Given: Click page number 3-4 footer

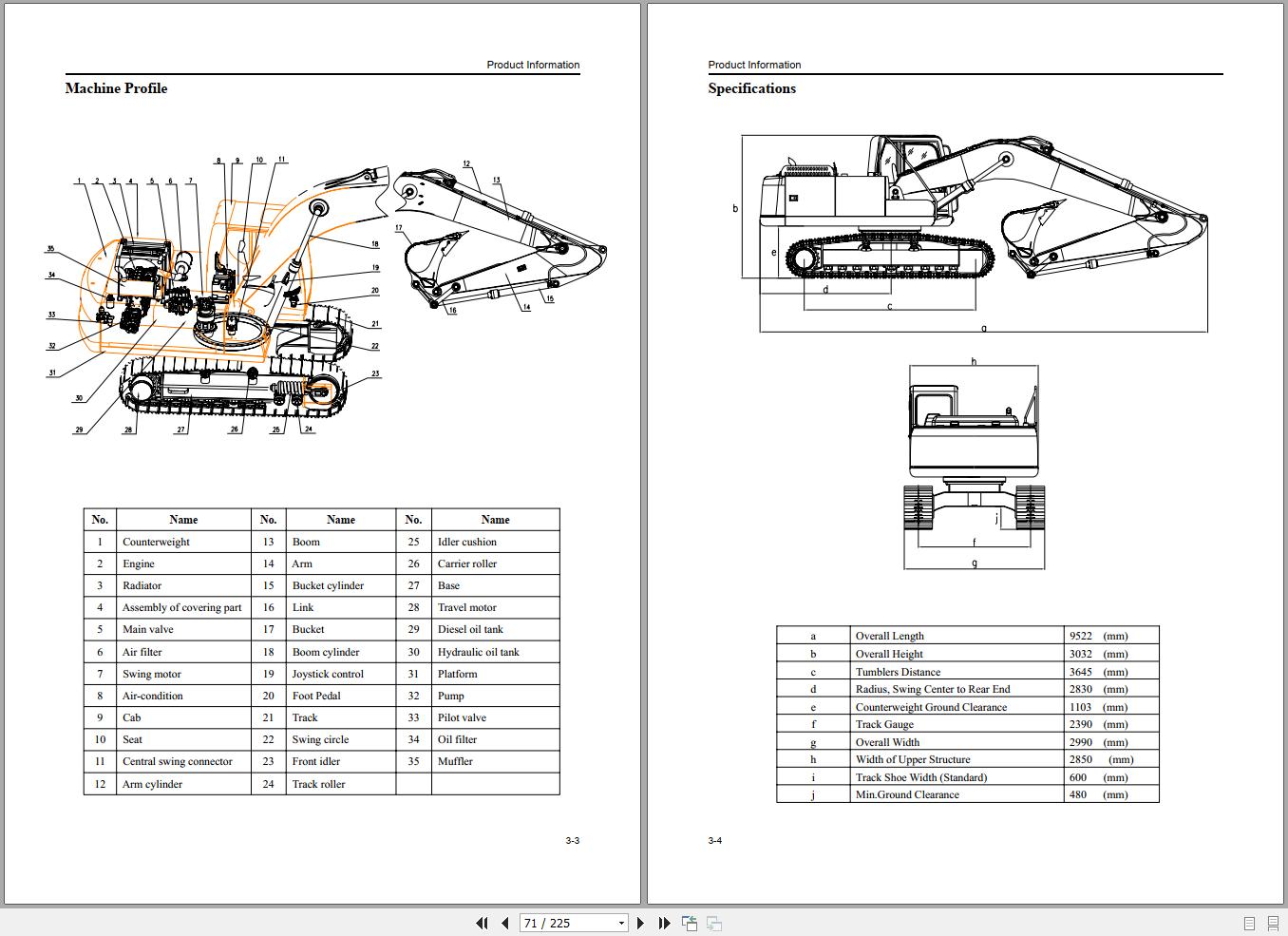Looking at the screenshot, I should pos(715,840).
